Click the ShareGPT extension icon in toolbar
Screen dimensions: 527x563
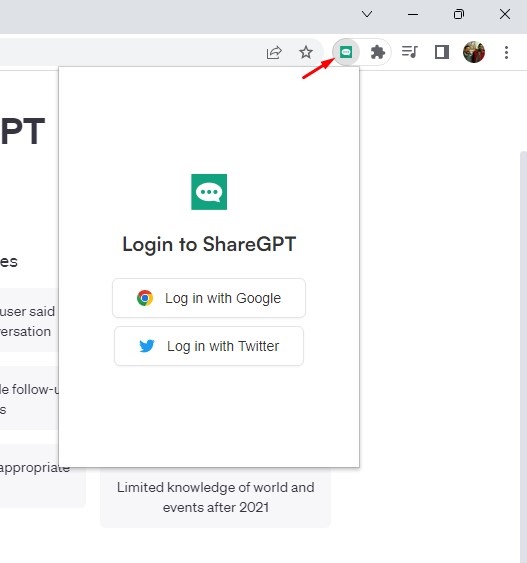click(346, 52)
